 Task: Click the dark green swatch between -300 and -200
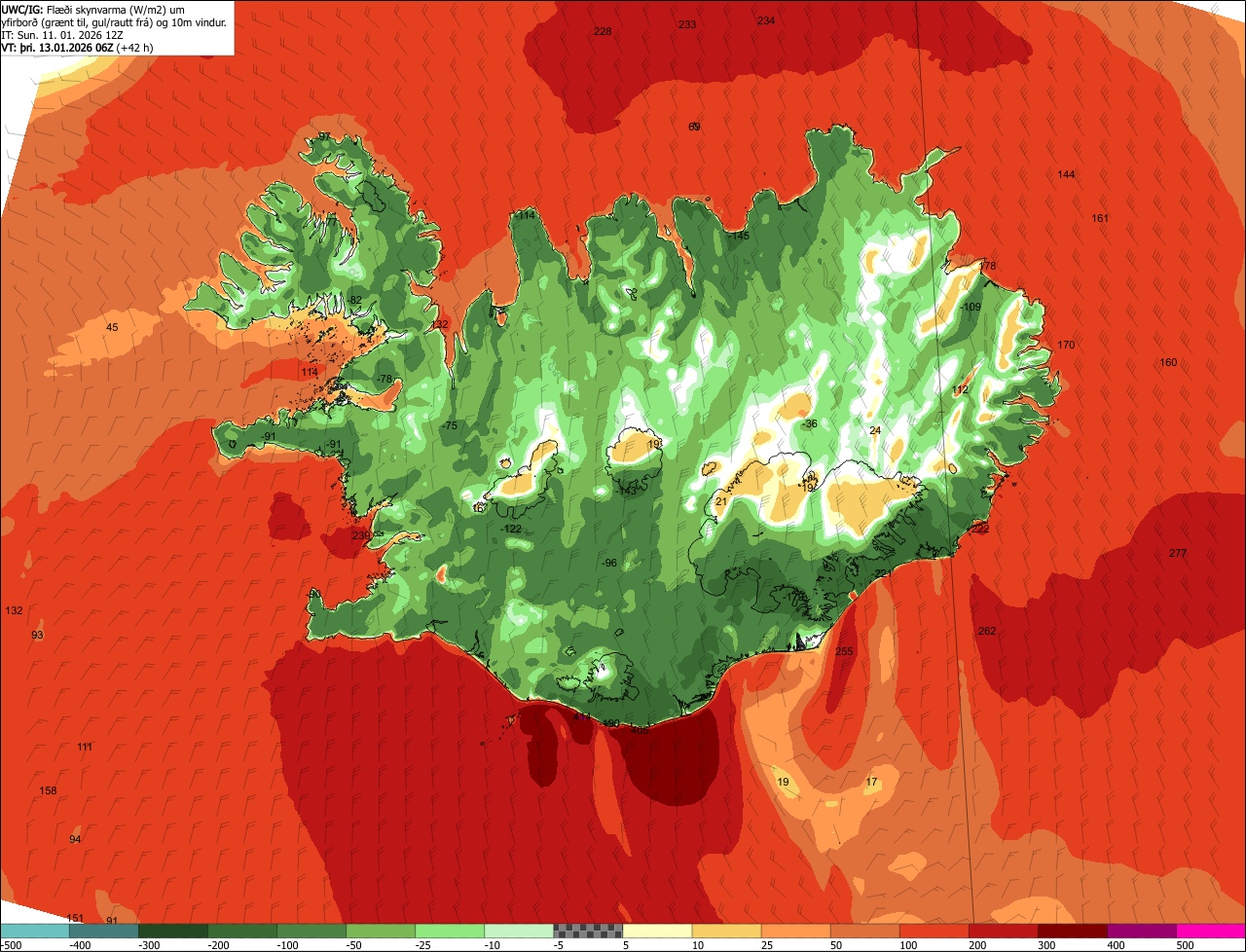173,932
